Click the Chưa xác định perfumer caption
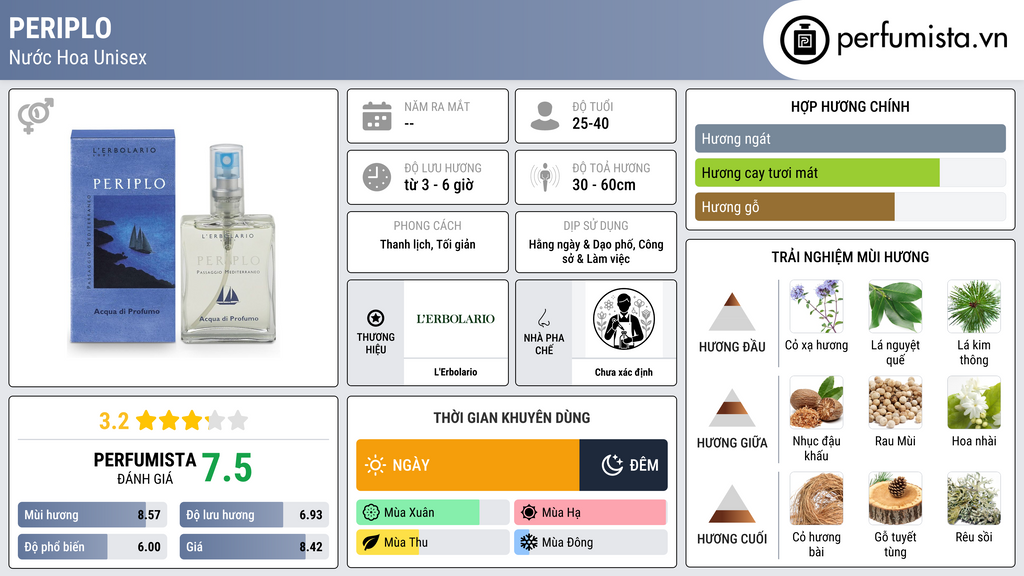Image resolution: width=1024 pixels, height=576 pixels. click(624, 372)
